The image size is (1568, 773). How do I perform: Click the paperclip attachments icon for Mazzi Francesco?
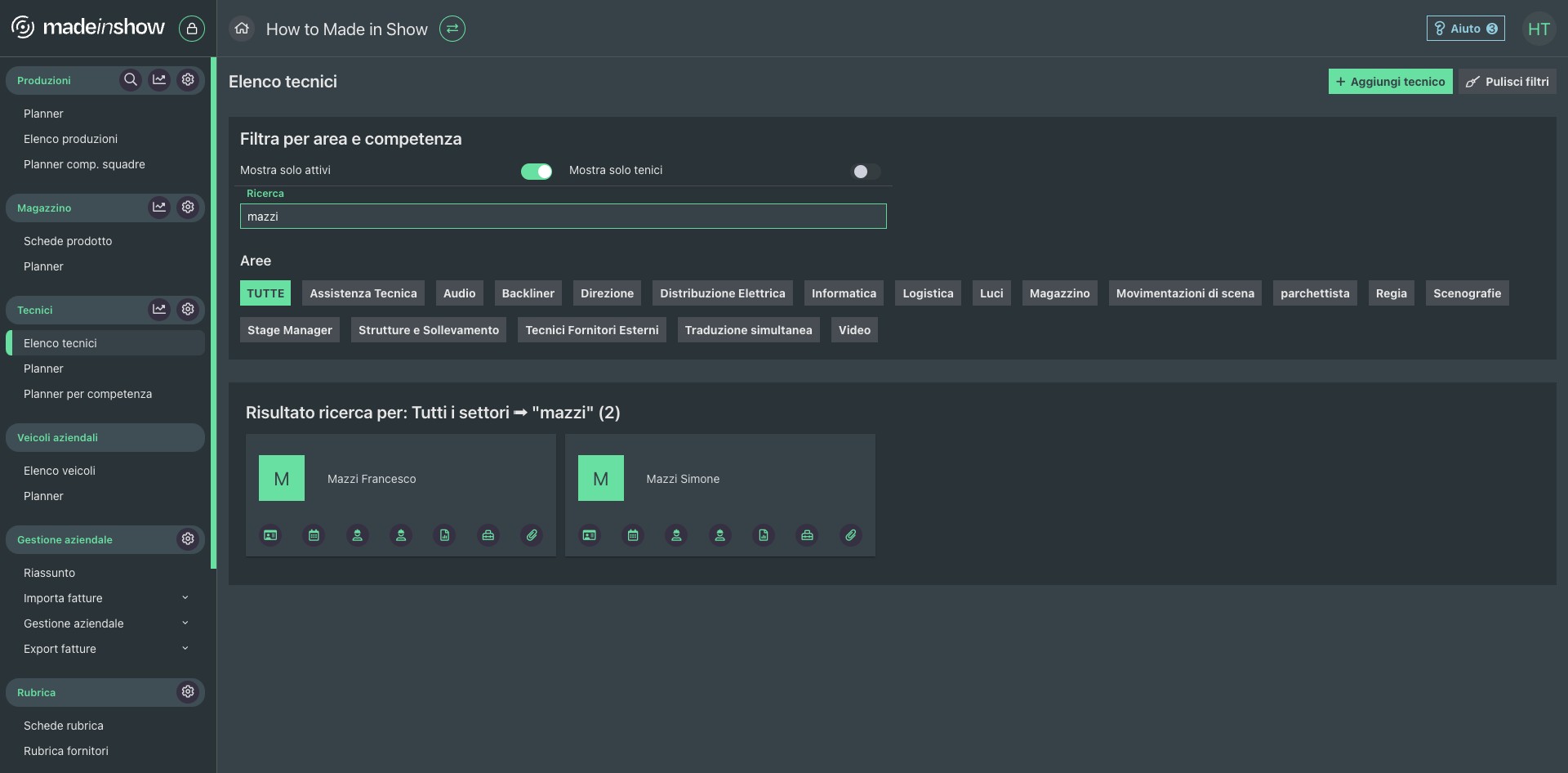coord(532,535)
